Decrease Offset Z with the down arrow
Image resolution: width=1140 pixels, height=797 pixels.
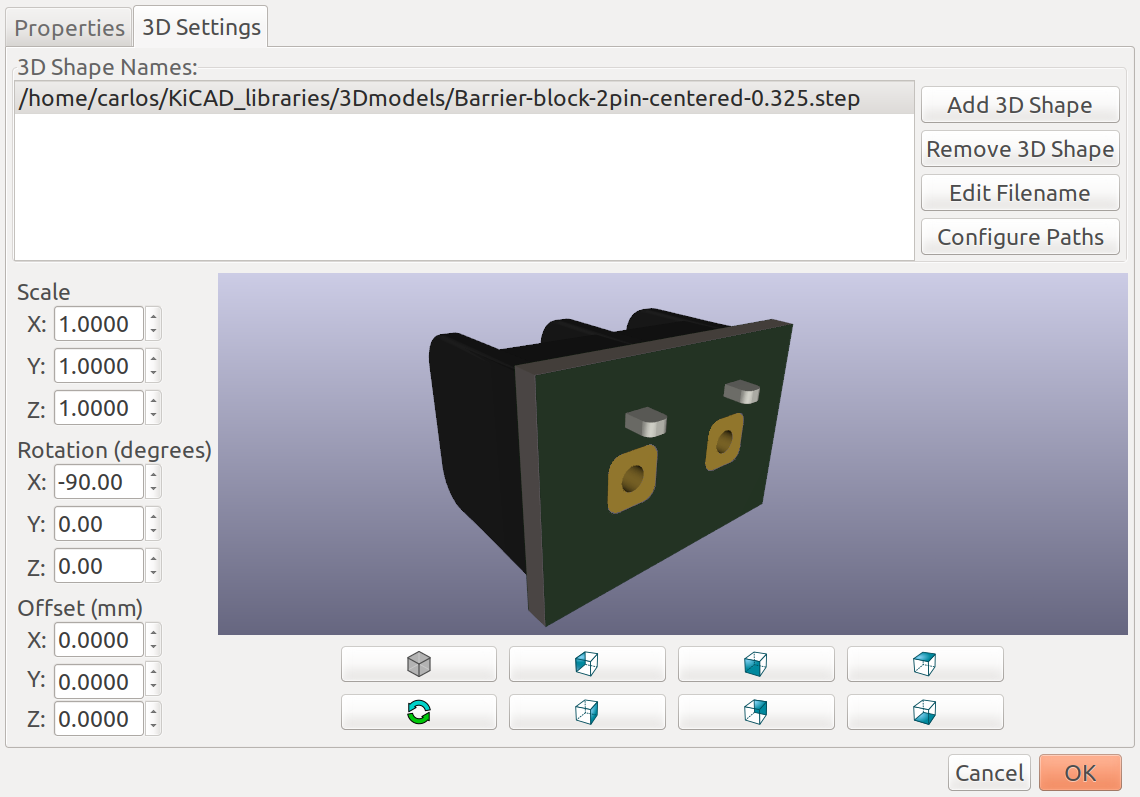click(x=153, y=726)
